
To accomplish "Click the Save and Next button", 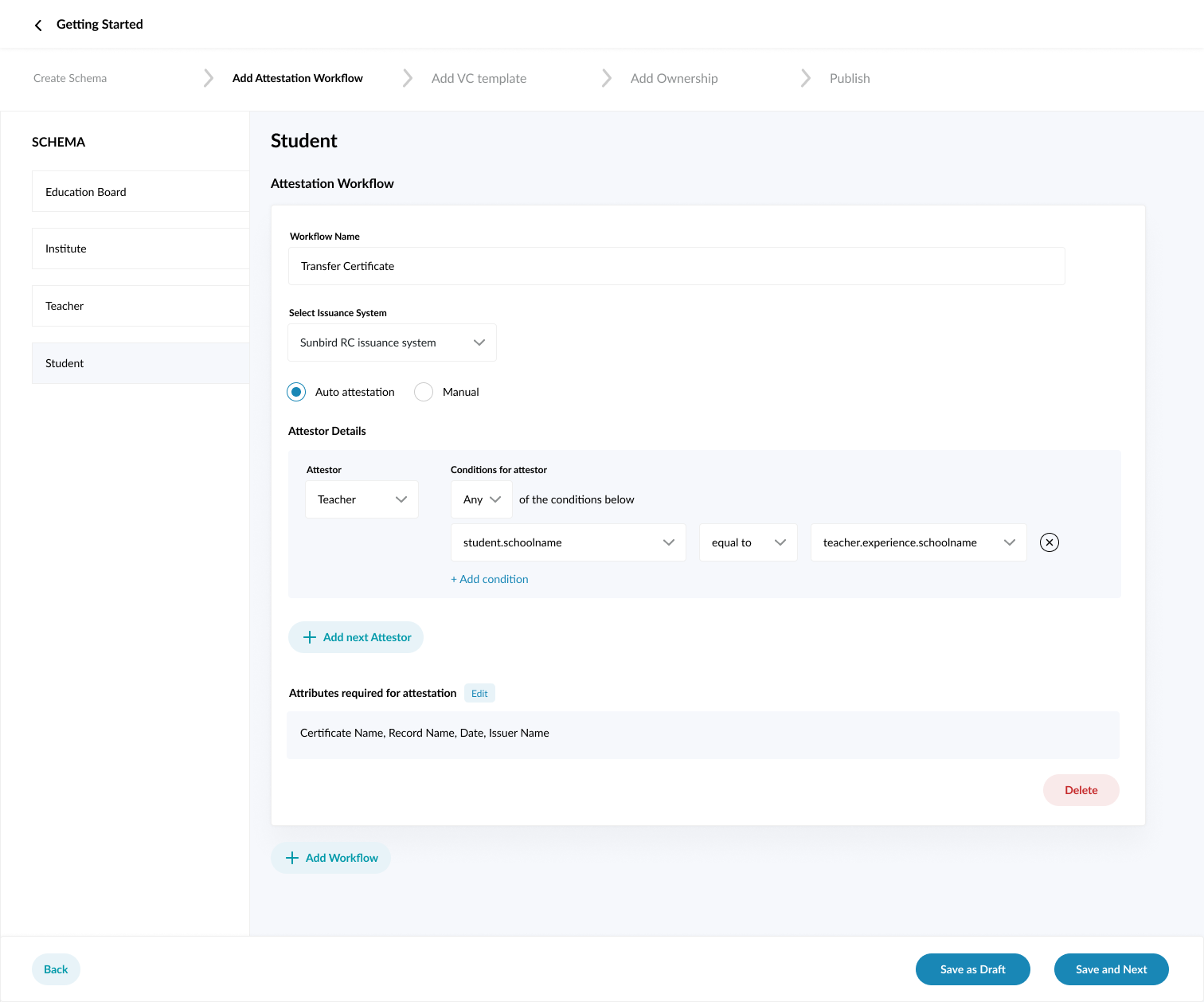I will pyautogui.click(x=1111, y=969).
